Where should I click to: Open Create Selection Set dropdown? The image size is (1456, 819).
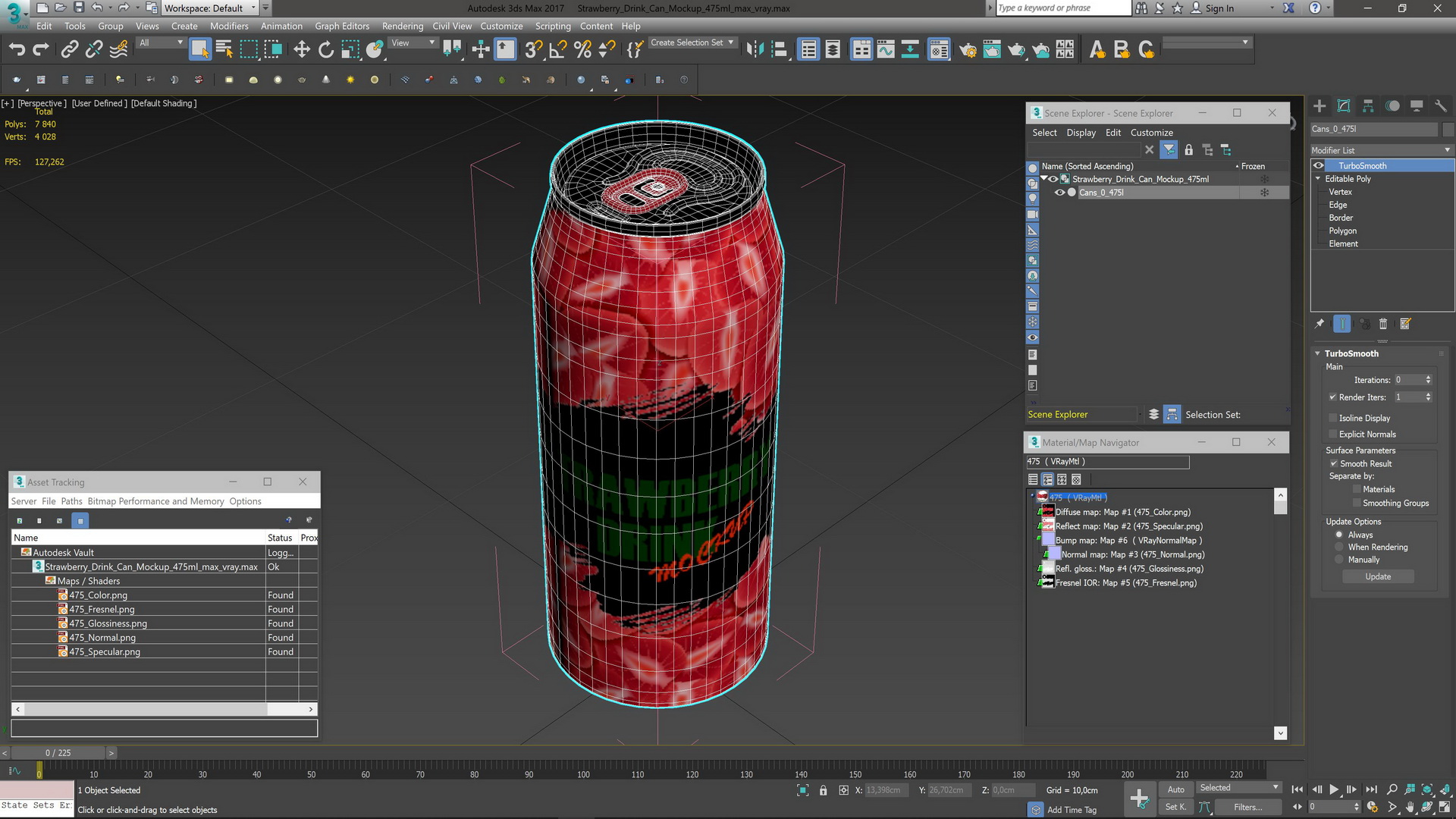click(692, 42)
